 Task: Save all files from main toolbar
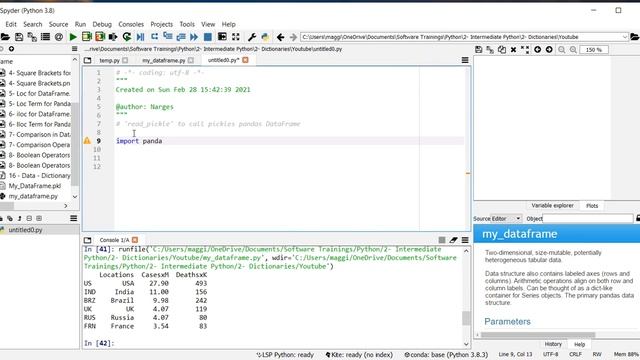32,37
